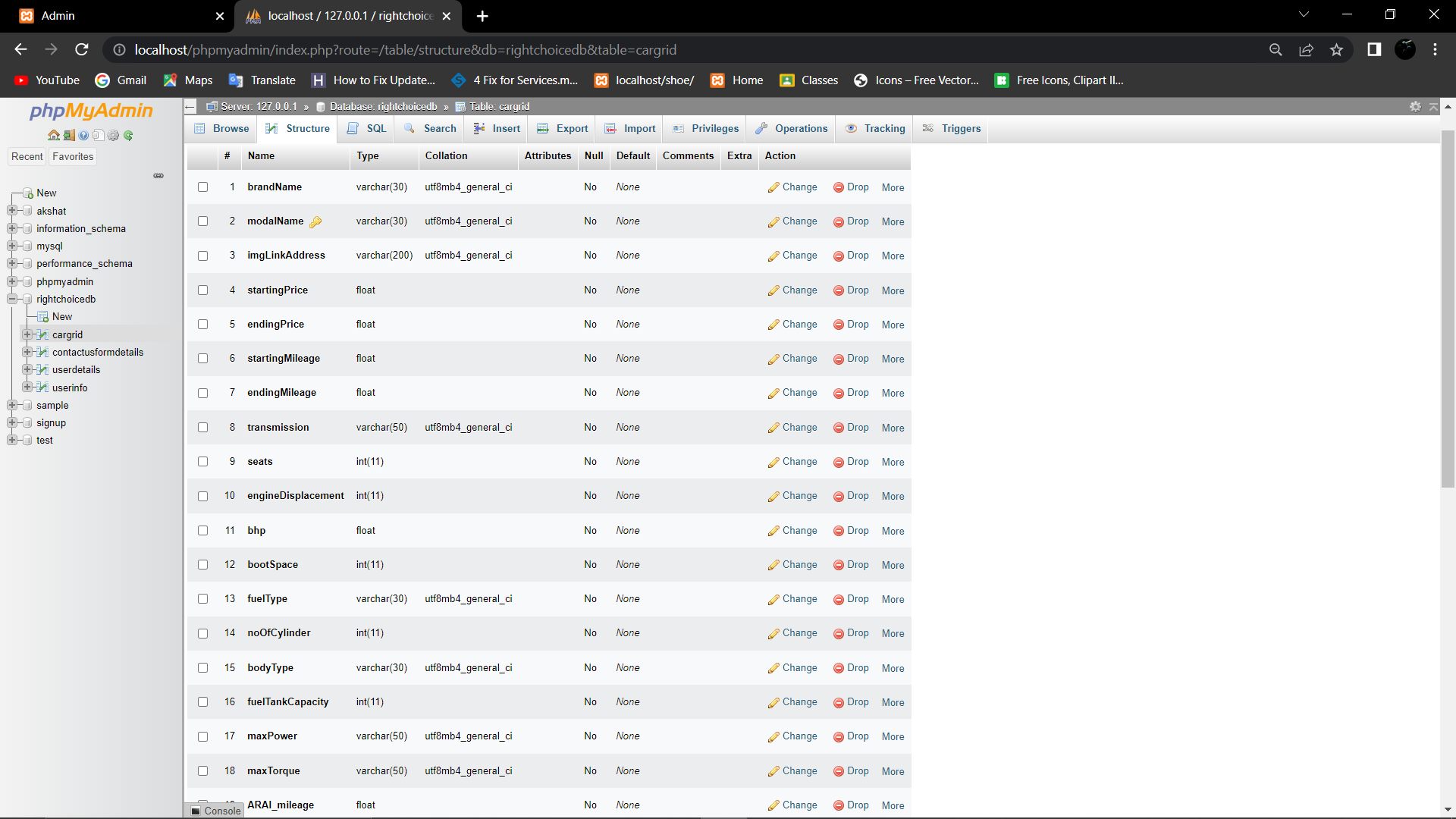Open phpMyAdmin documentation via question mark icon

click(x=83, y=135)
